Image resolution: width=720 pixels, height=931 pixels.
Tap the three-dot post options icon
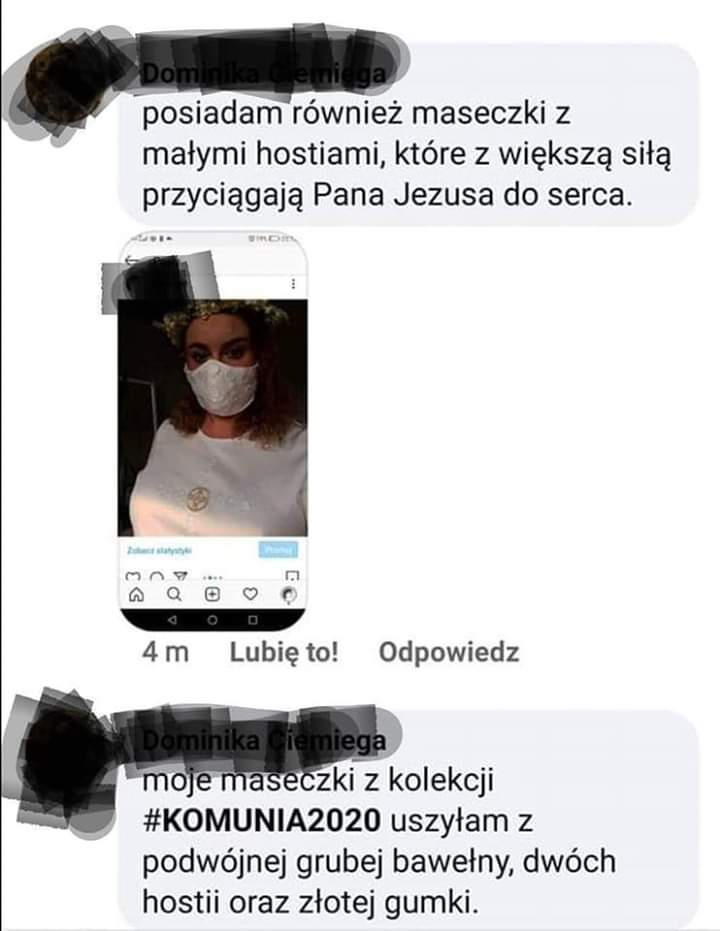[293, 284]
